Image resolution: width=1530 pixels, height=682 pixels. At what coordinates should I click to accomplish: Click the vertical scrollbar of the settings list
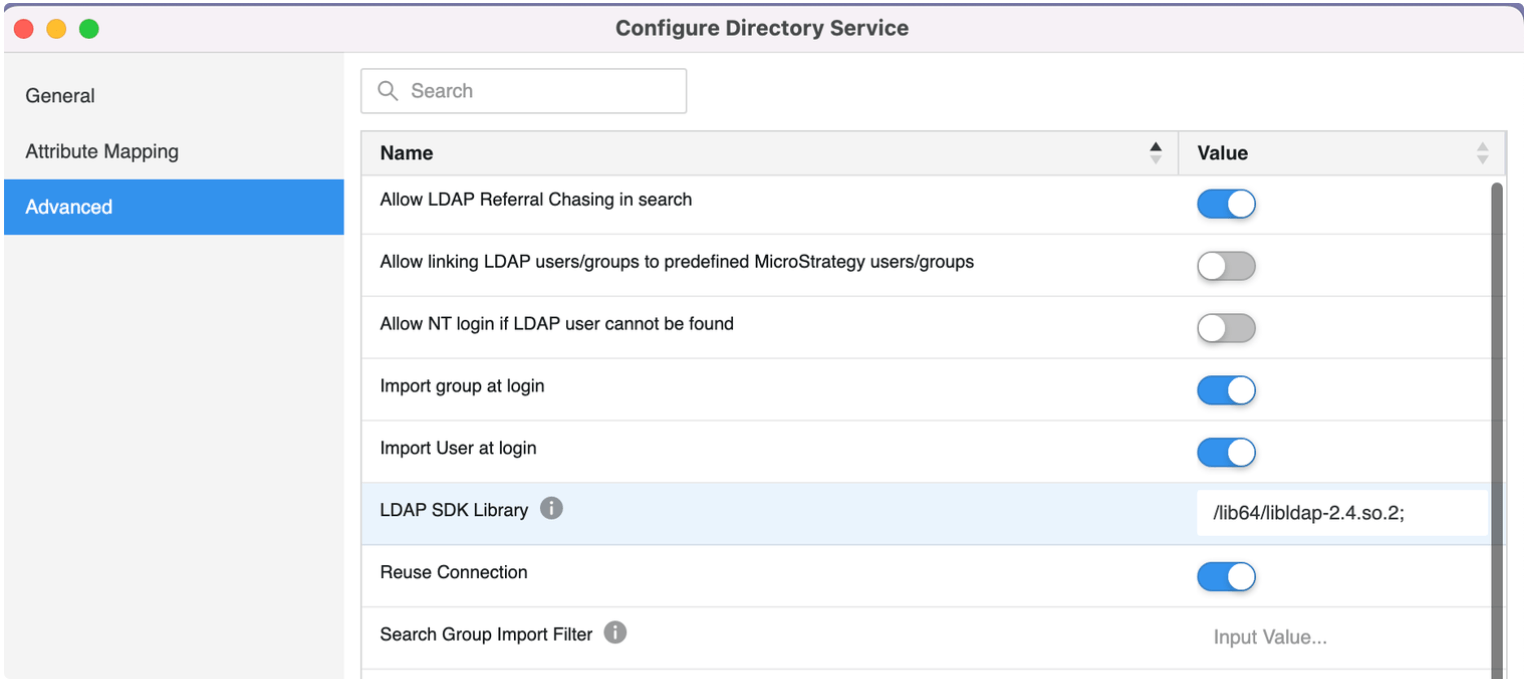click(x=1496, y=400)
